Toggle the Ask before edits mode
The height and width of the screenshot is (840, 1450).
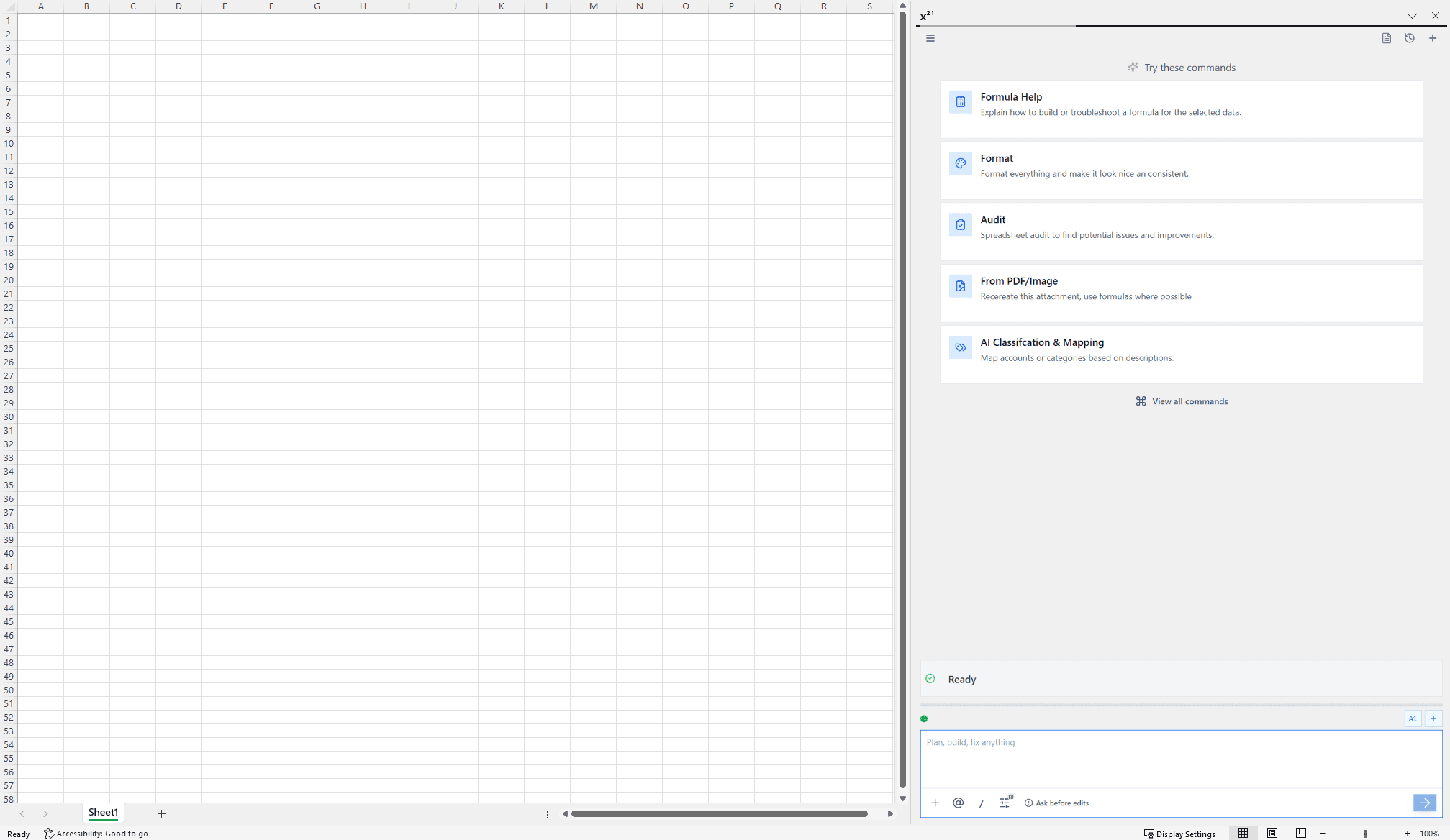tap(1056, 803)
